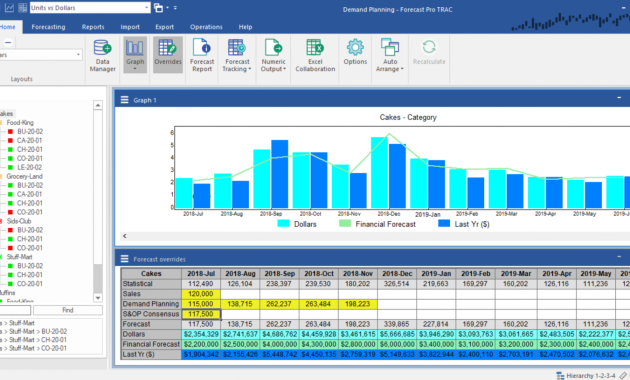
Task: Open the Numeric Output dropdown arrow
Action: point(284,69)
